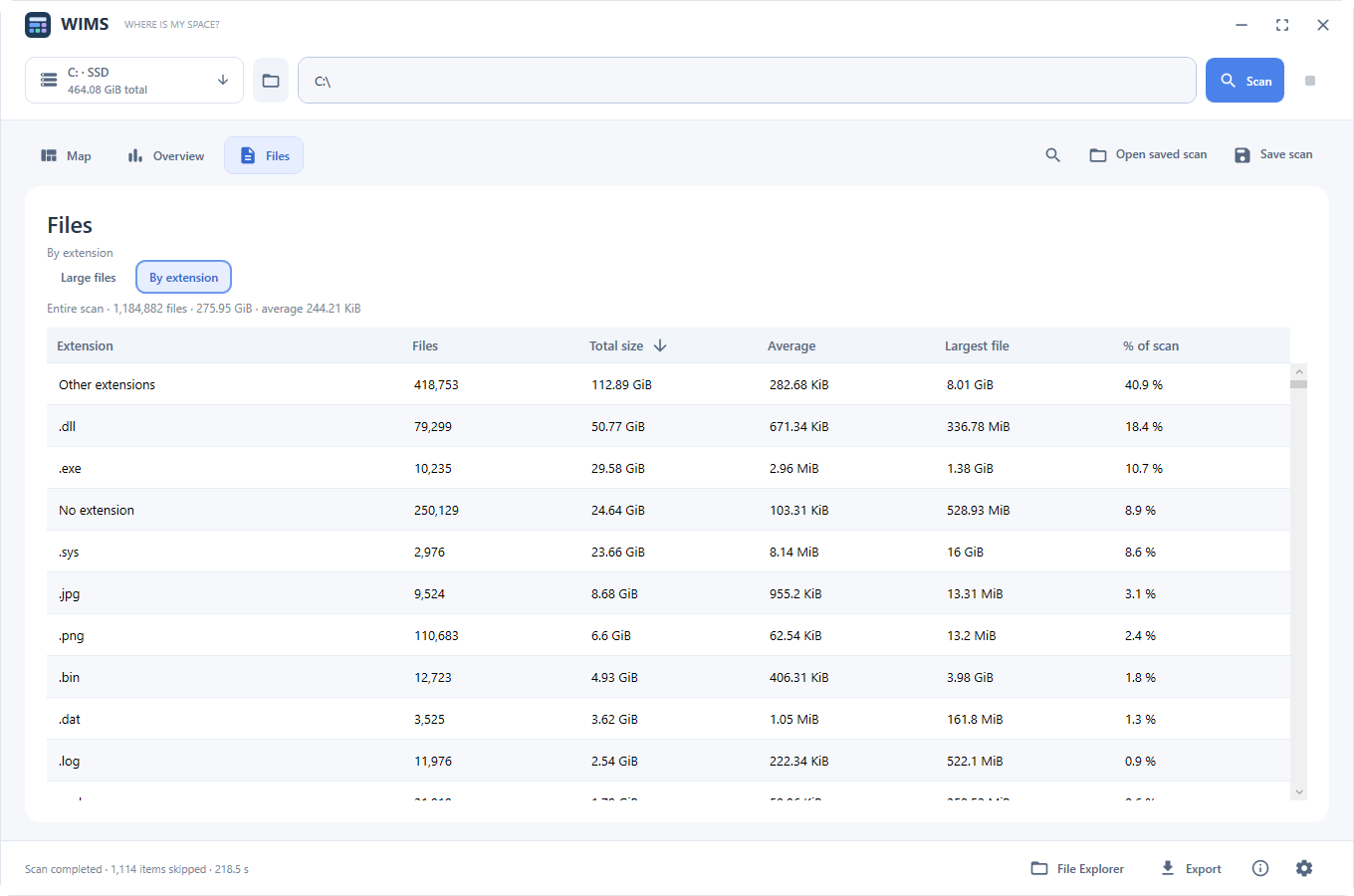Select the Files tab

tap(264, 155)
